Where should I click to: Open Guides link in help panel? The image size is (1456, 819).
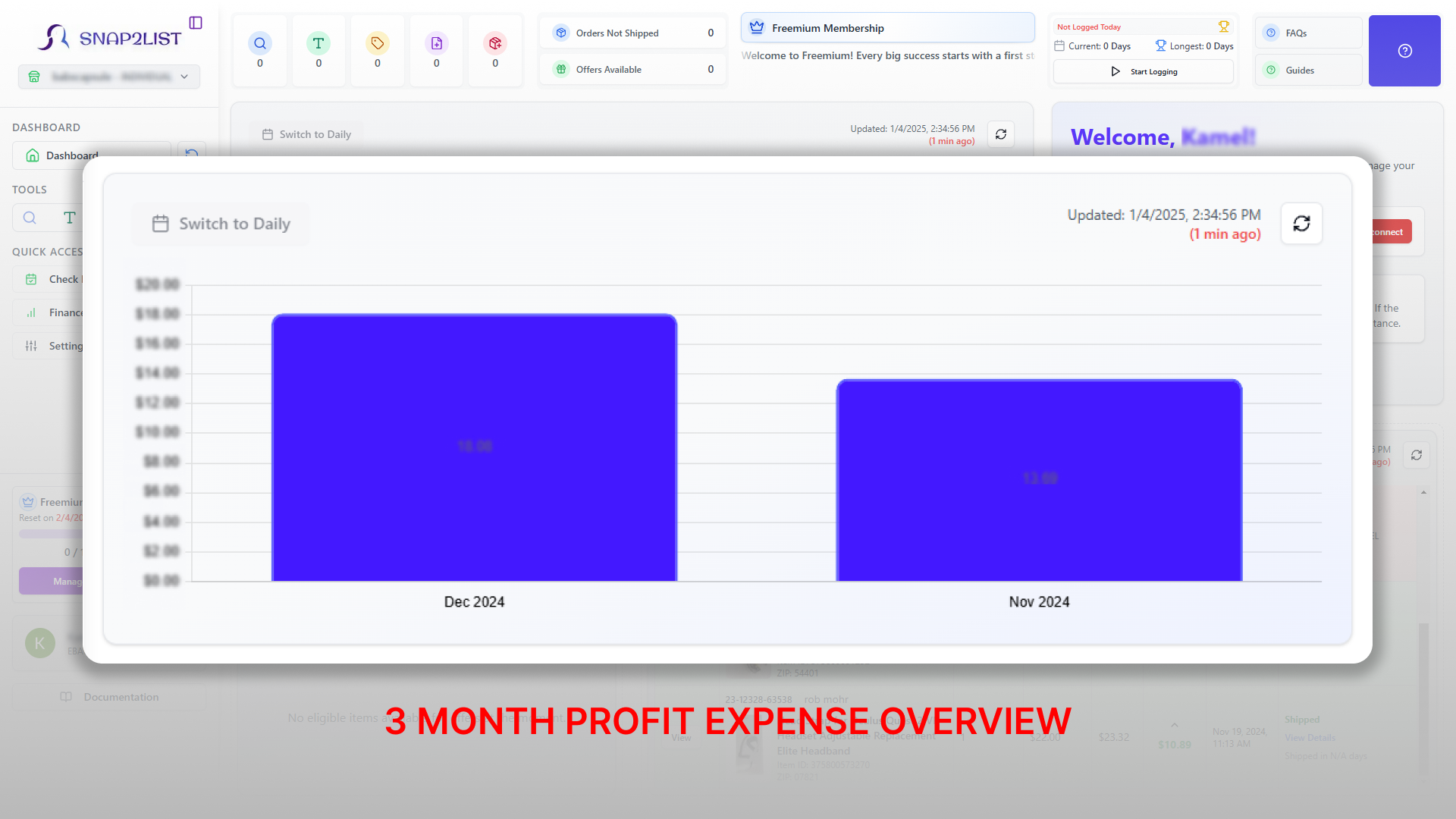click(x=1308, y=69)
